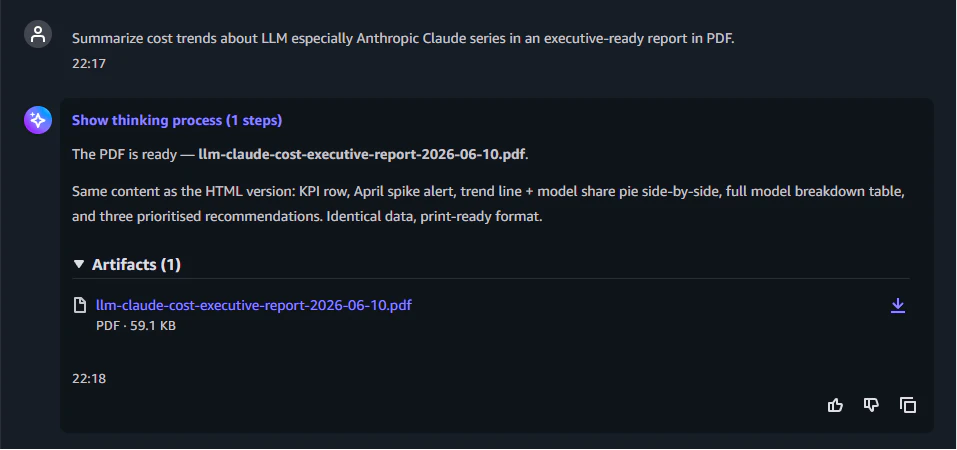Expand Show thinking process (1 steps)
Screen dimensions: 957x450
tap(177, 120)
